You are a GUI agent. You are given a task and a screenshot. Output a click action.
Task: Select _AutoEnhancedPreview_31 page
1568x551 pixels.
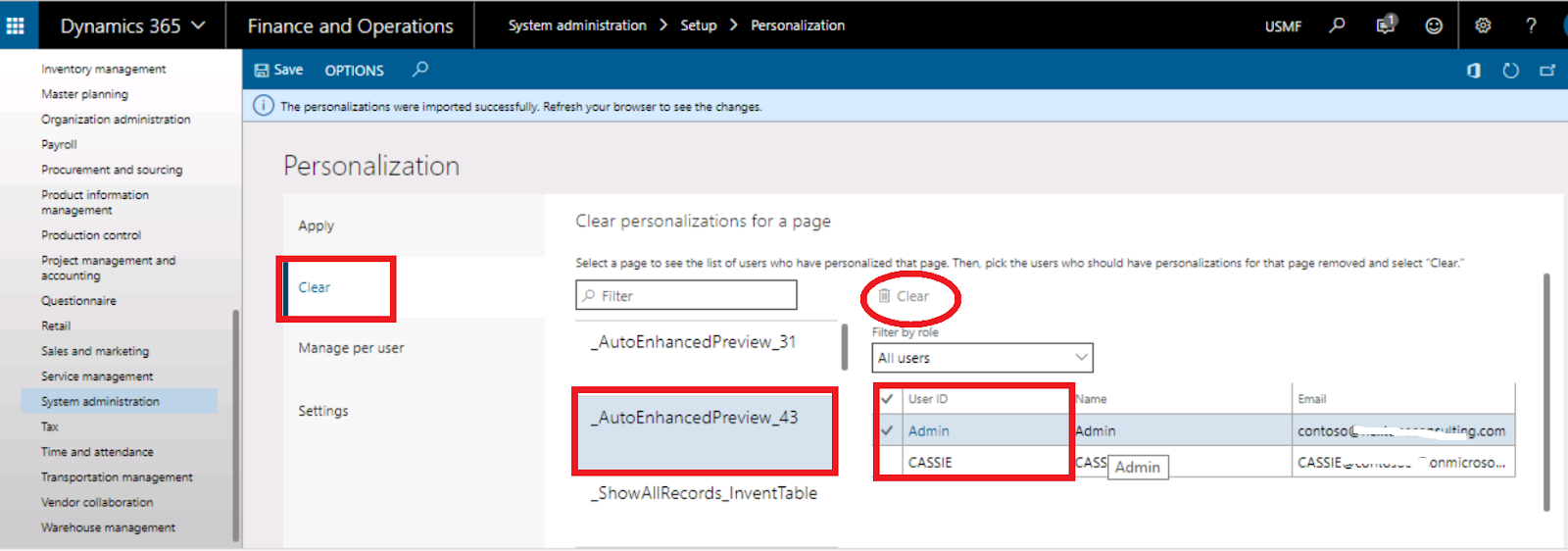tap(706, 342)
